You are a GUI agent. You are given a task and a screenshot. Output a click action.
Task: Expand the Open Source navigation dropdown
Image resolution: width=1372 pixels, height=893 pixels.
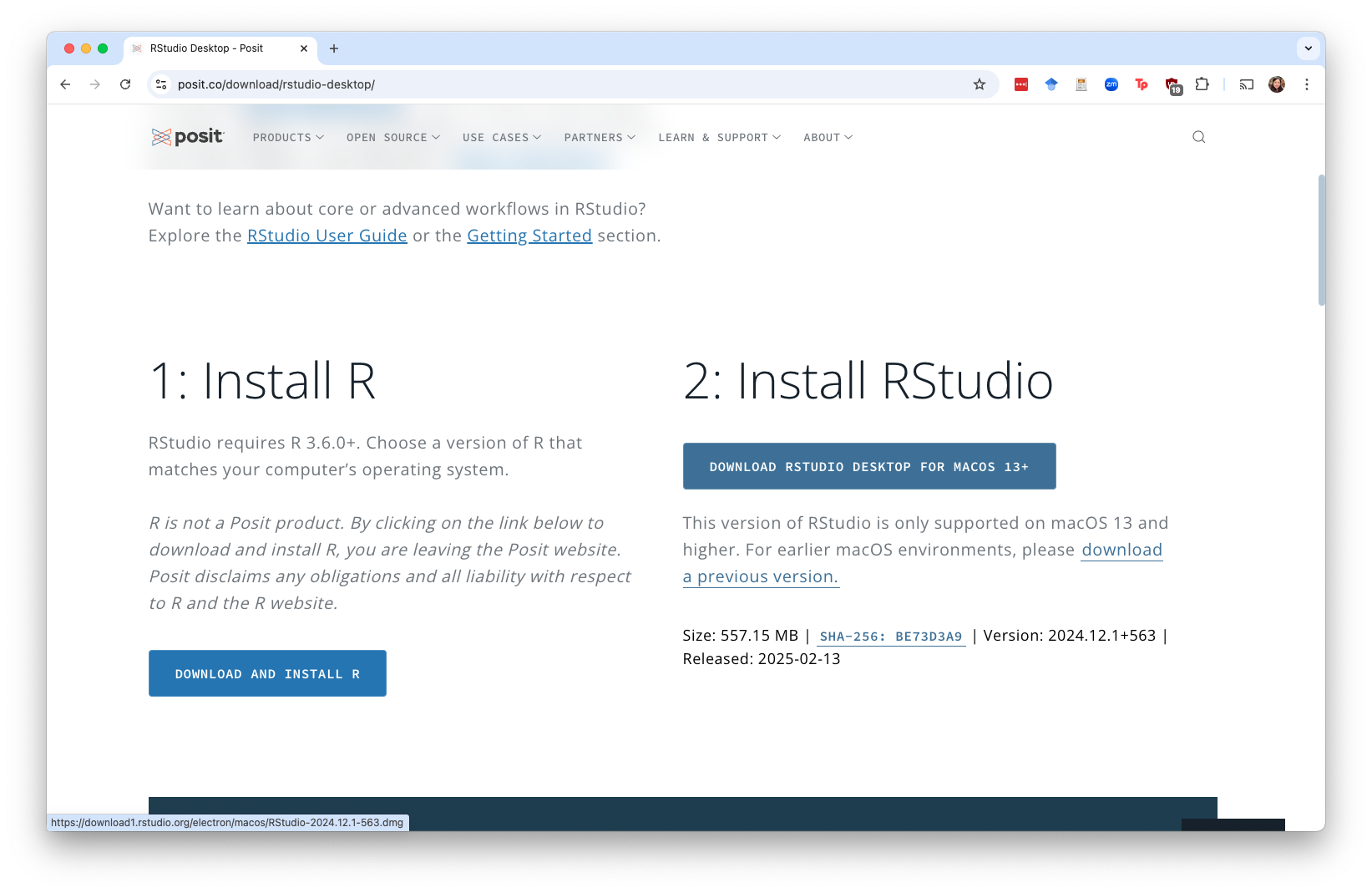pos(392,138)
